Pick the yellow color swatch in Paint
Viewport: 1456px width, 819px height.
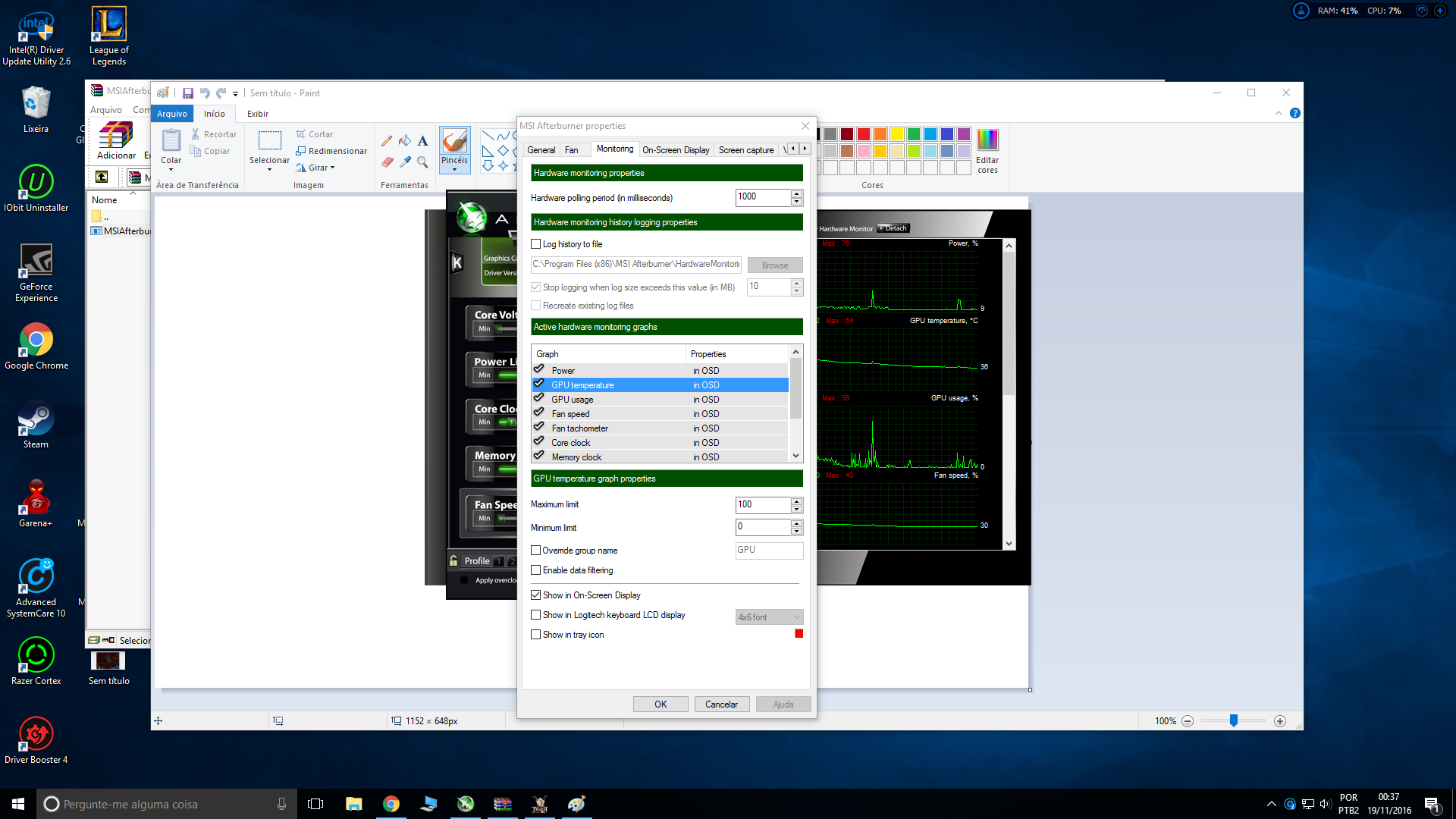click(x=897, y=134)
